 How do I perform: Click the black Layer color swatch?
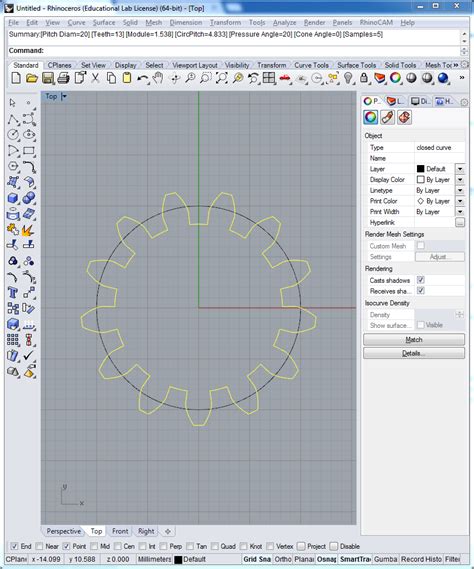point(420,169)
